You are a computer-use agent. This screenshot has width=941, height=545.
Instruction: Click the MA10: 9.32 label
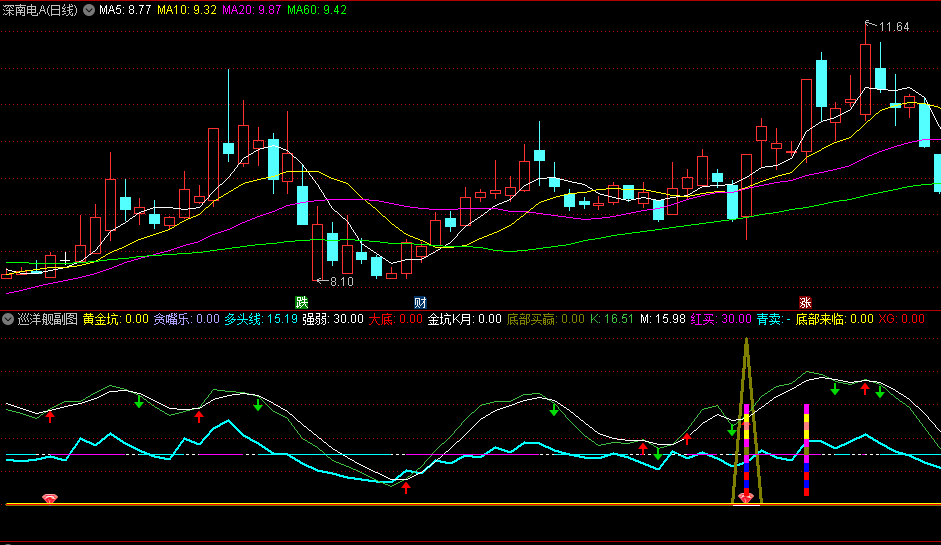coord(187,10)
